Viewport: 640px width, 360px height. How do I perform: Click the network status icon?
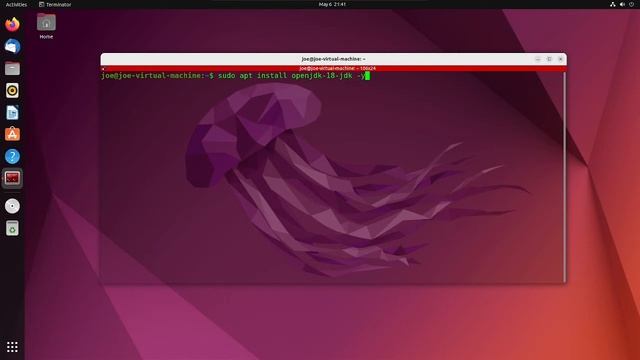click(x=613, y=4)
